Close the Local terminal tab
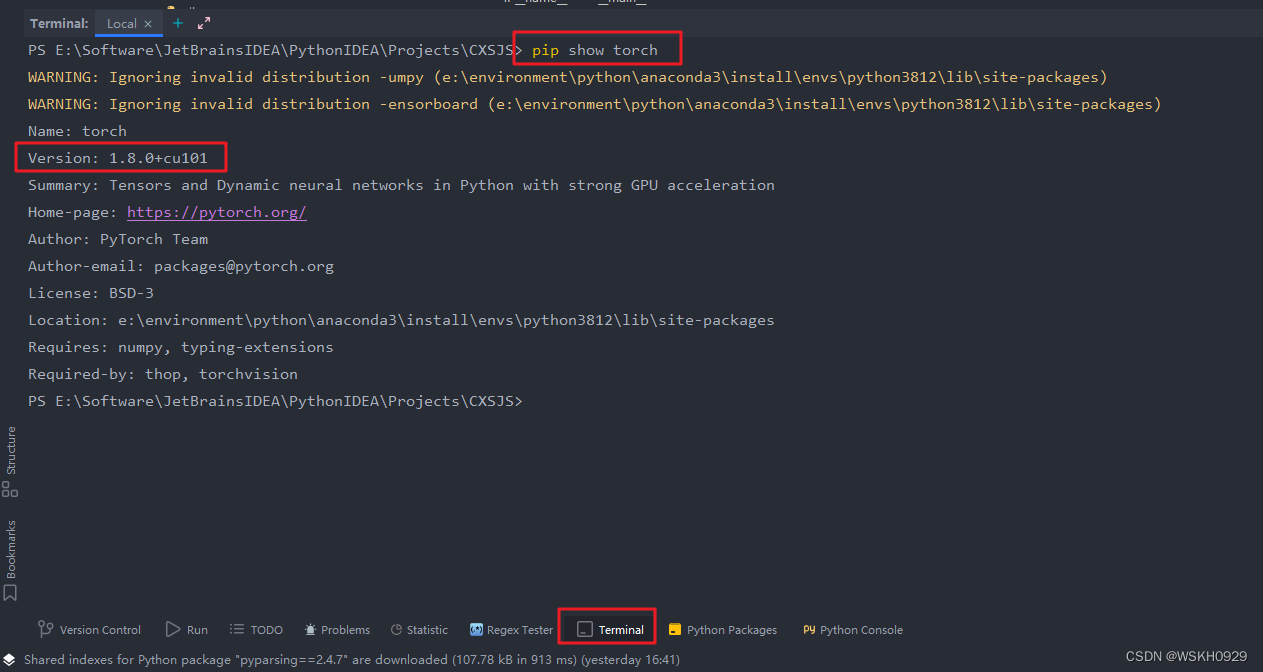The width and height of the screenshot is (1263, 672). click(148, 24)
